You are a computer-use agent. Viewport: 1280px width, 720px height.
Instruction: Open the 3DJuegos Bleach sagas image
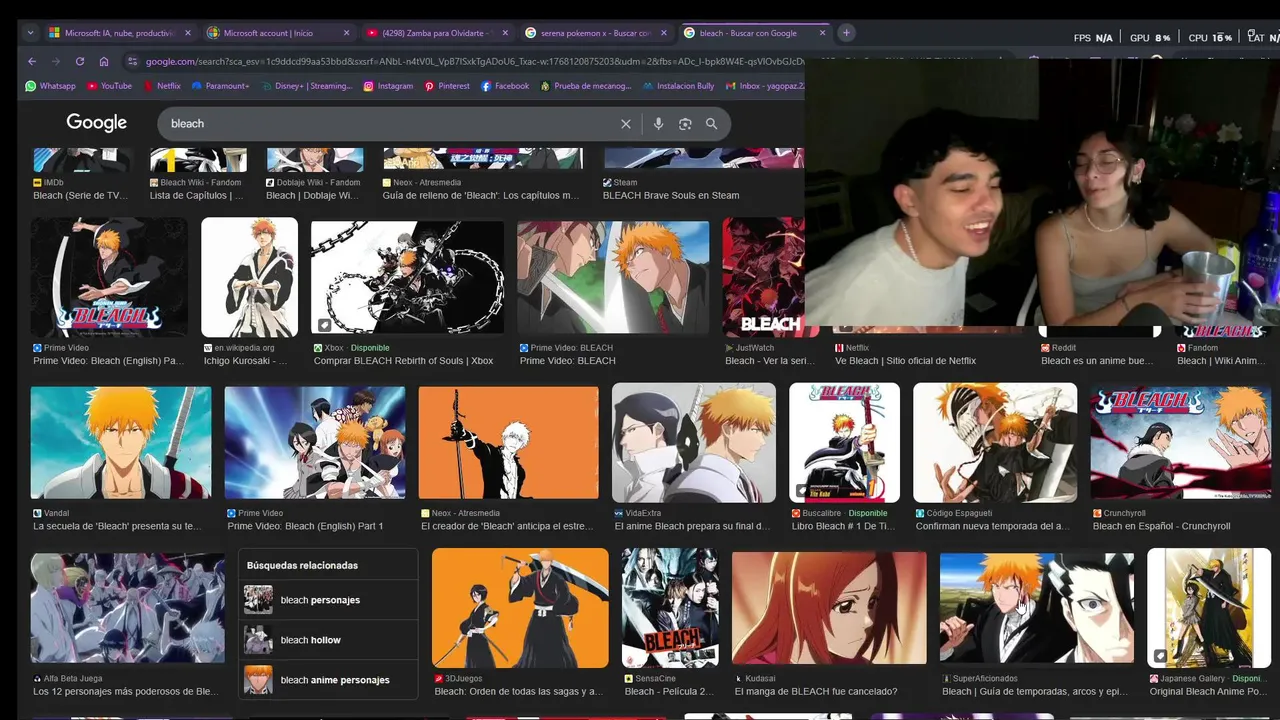520,607
